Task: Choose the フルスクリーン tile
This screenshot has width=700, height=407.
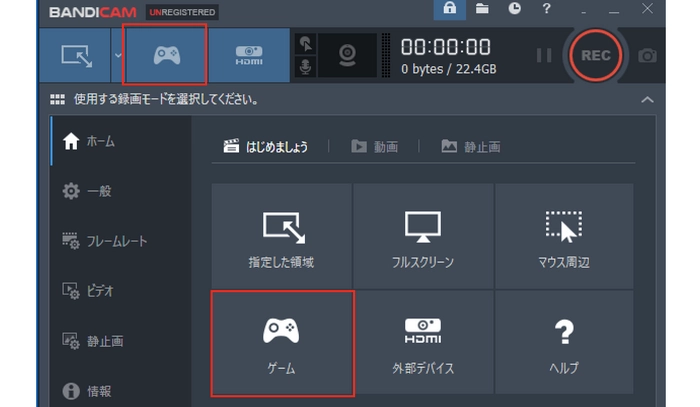Action: [x=423, y=236]
